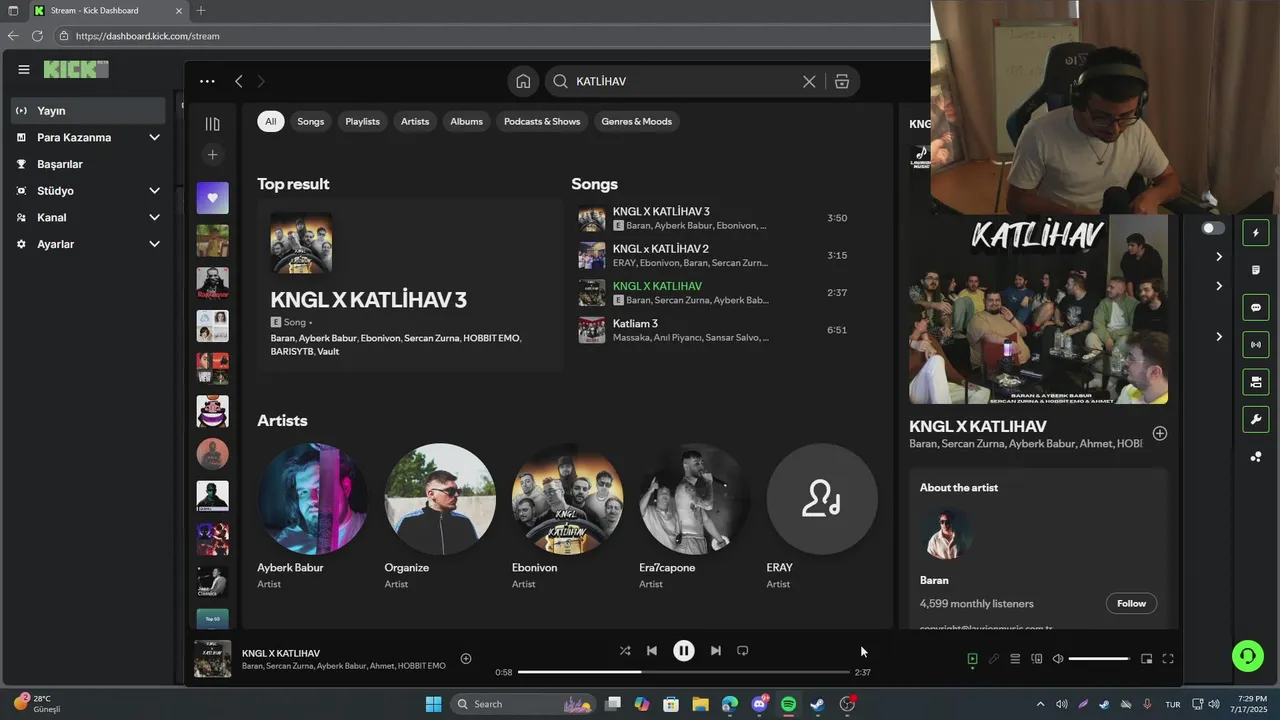Select the All filter chip

point(270,121)
